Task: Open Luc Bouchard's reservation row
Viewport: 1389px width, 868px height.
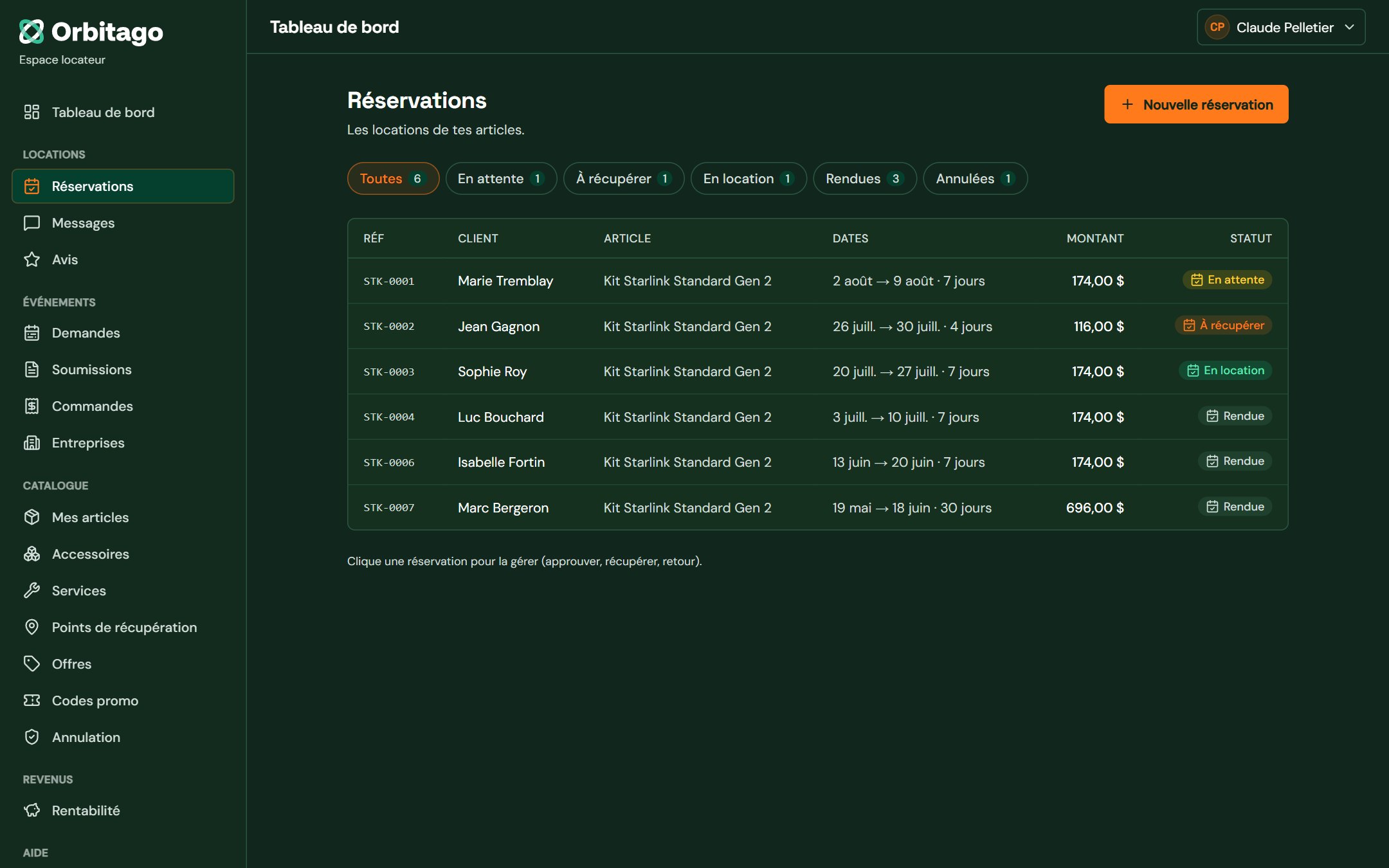Action: tap(817, 417)
